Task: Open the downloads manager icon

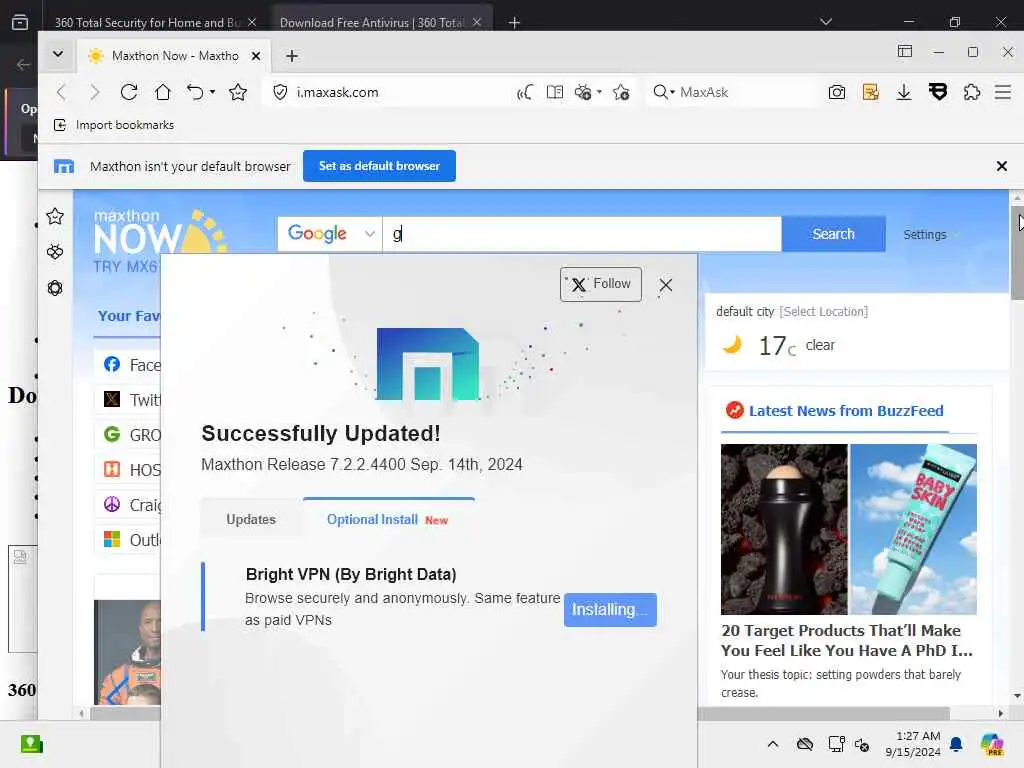Action: (x=904, y=92)
